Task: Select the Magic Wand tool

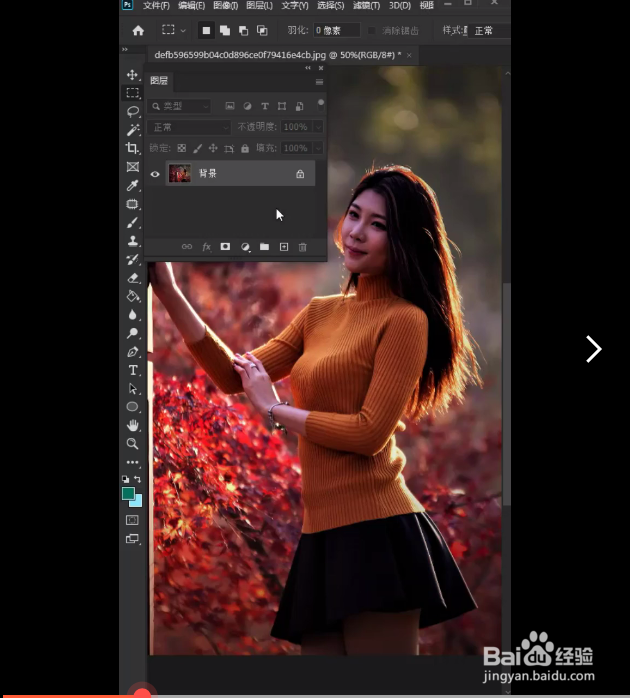Action: point(132,130)
